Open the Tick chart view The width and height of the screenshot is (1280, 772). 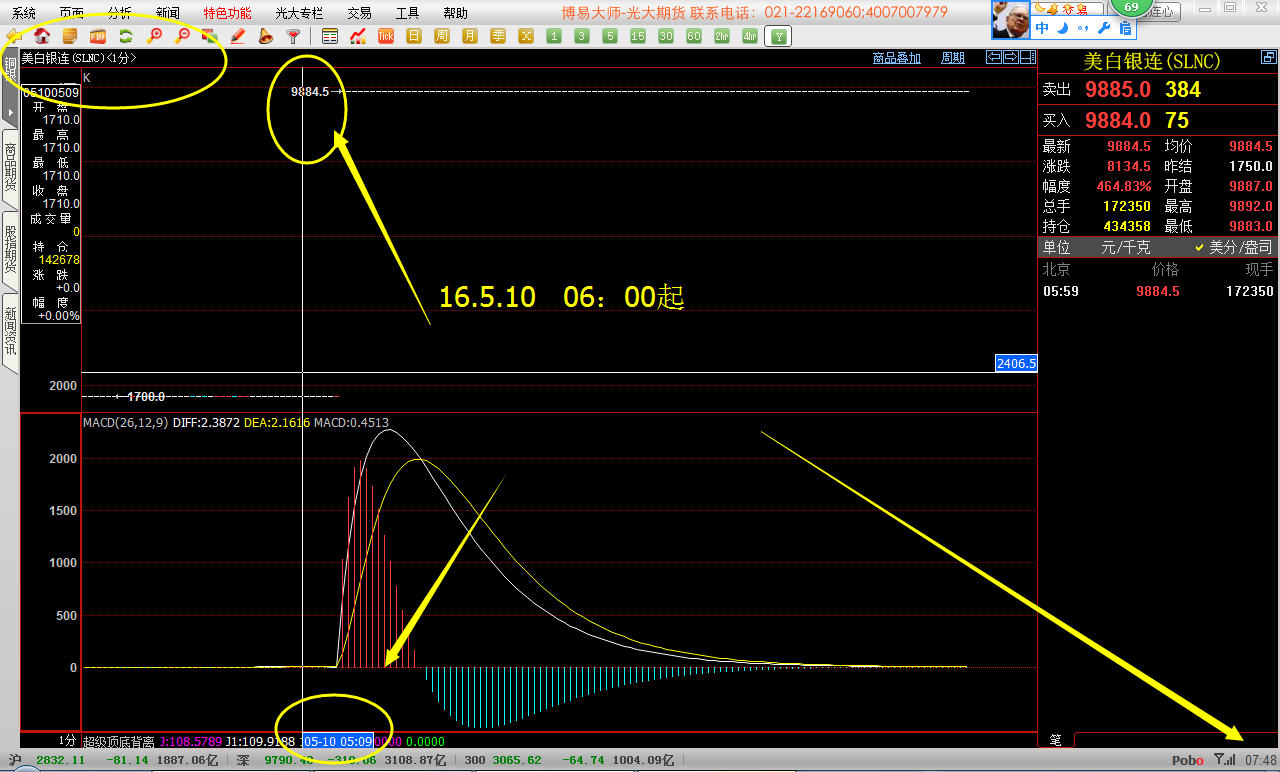point(386,36)
